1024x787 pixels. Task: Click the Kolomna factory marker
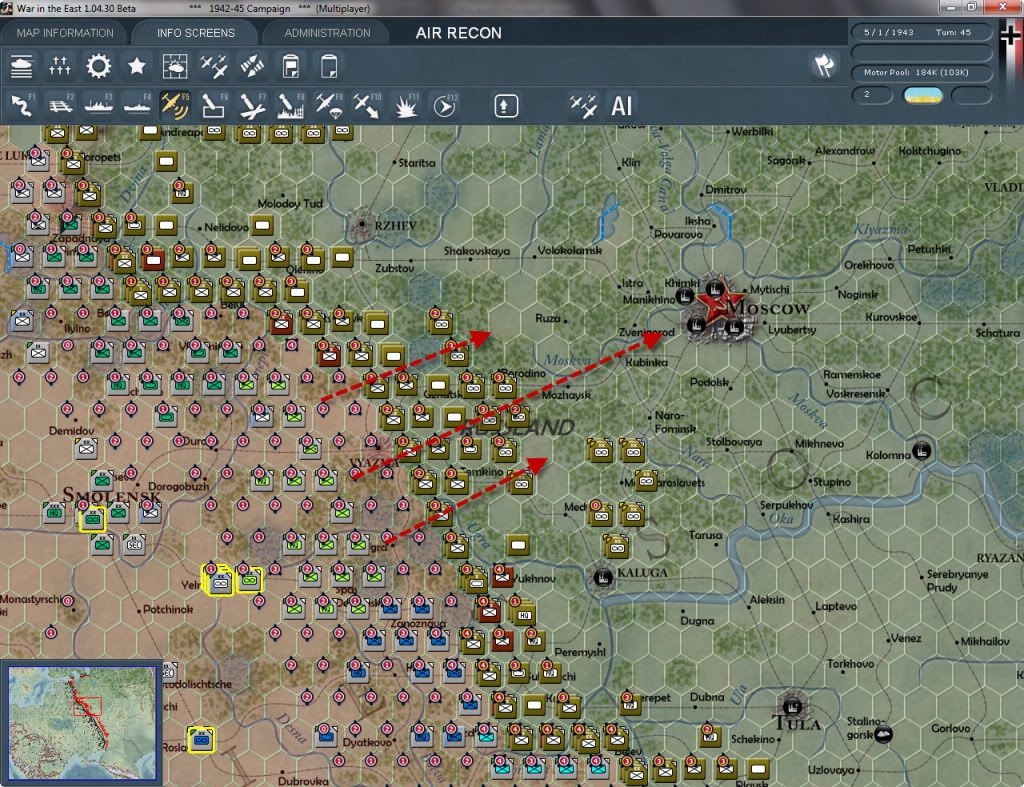click(922, 451)
